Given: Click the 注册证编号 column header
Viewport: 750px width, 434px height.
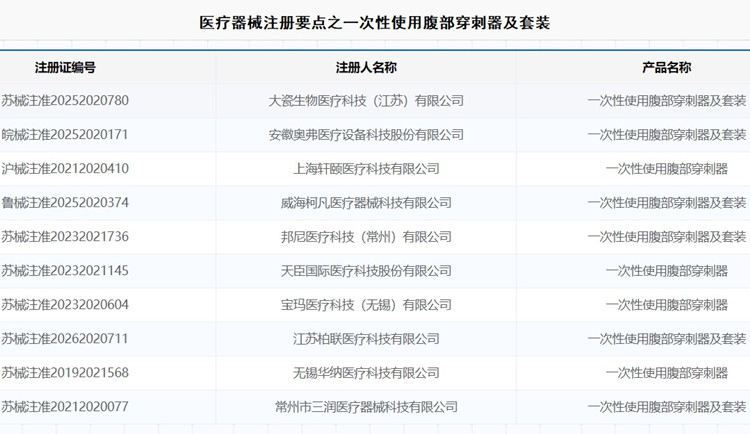Looking at the screenshot, I should coord(65,67).
